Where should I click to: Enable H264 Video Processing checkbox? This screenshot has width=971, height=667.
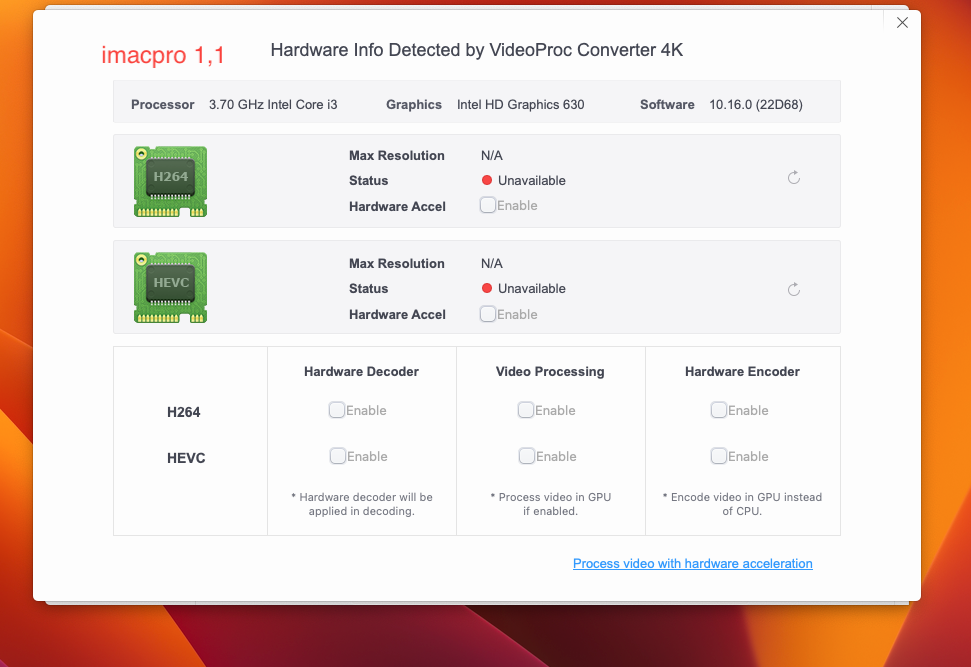click(x=526, y=410)
